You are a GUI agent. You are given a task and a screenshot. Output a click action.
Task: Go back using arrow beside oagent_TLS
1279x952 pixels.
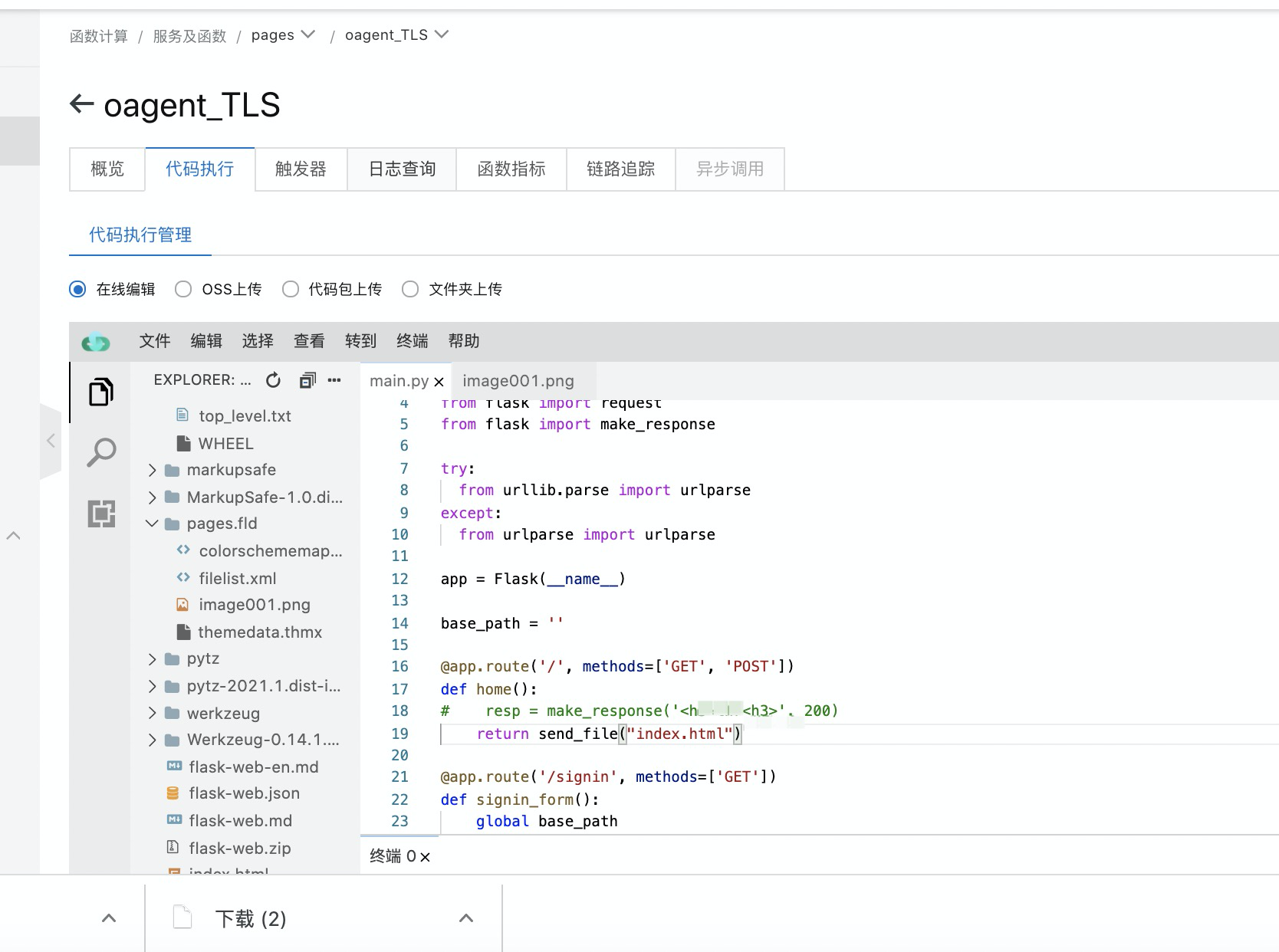coord(82,103)
